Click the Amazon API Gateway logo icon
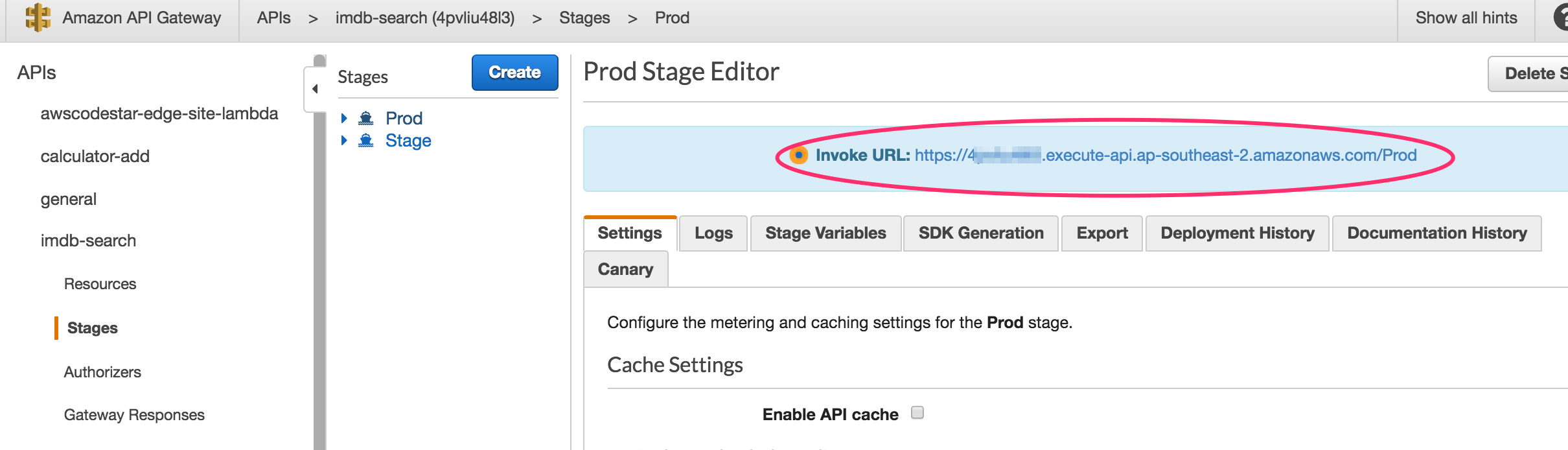This screenshot has width=1568, height=450. click(x=38, y=18)
